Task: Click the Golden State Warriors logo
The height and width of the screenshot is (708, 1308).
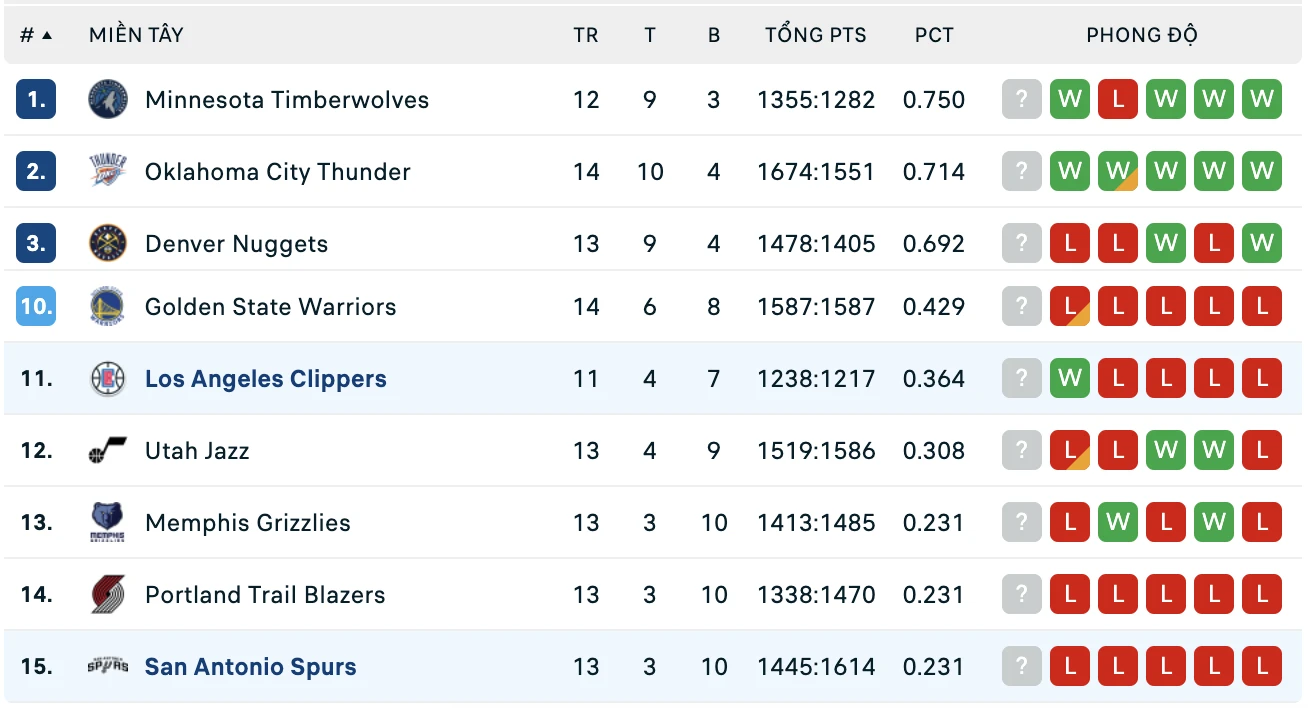Action: tap(108, 307)
